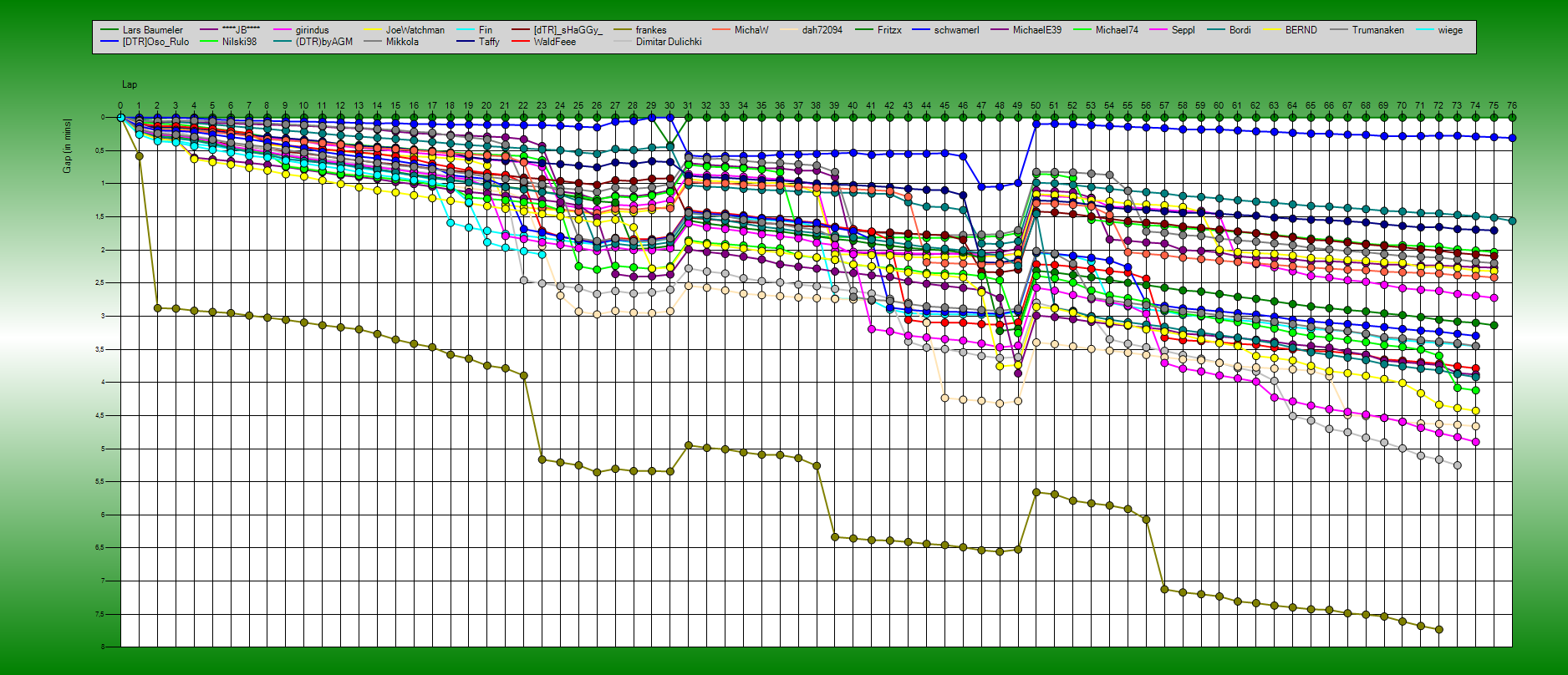Click the frankes legend entry

[650, 30]
